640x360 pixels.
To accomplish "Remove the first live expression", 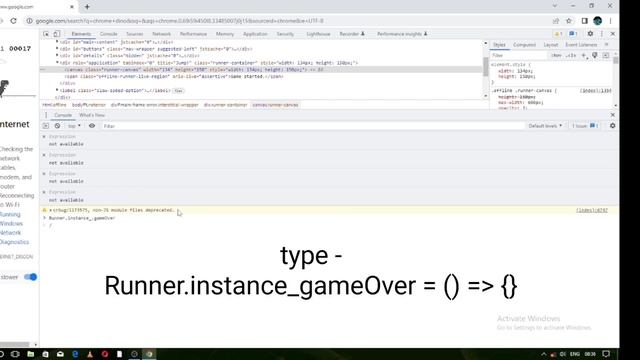I will point(44,137).
